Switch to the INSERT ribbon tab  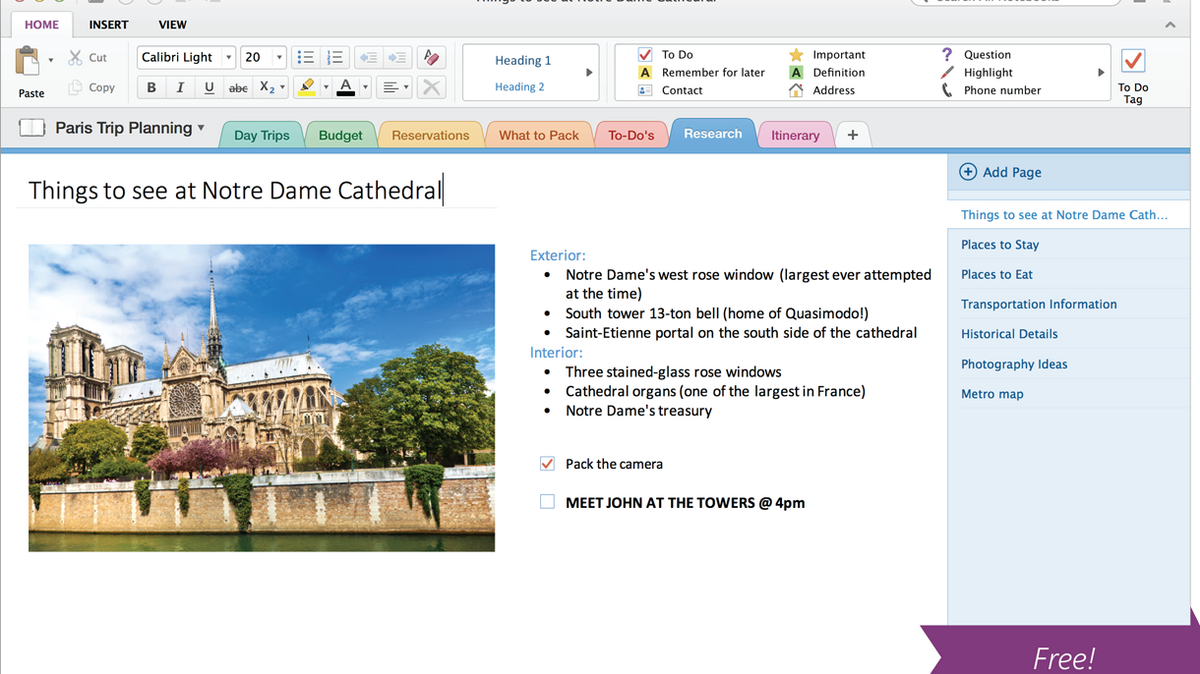coord(108,24)
